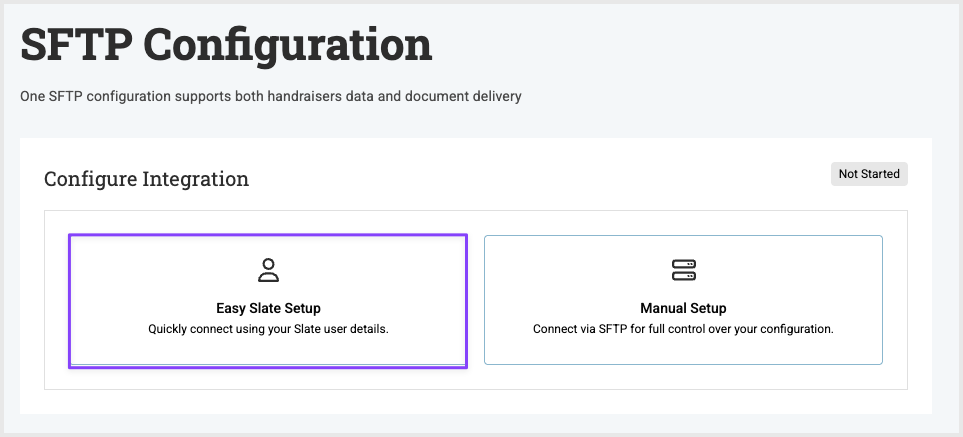
Task: Click the Configure Integration heading
Action: tap(146, 180)
